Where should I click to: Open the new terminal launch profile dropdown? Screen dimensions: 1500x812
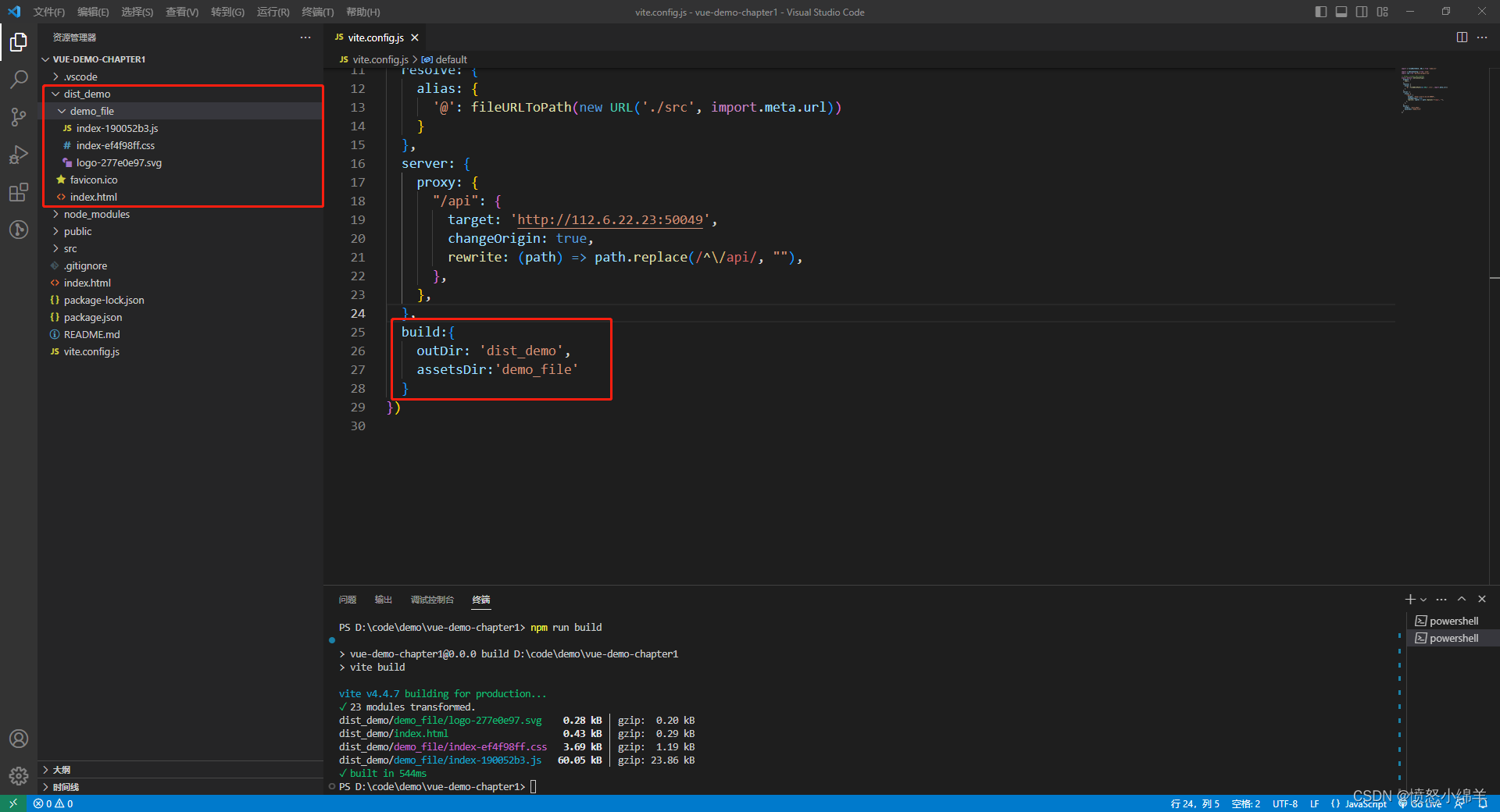click(x=1423, y=600)
